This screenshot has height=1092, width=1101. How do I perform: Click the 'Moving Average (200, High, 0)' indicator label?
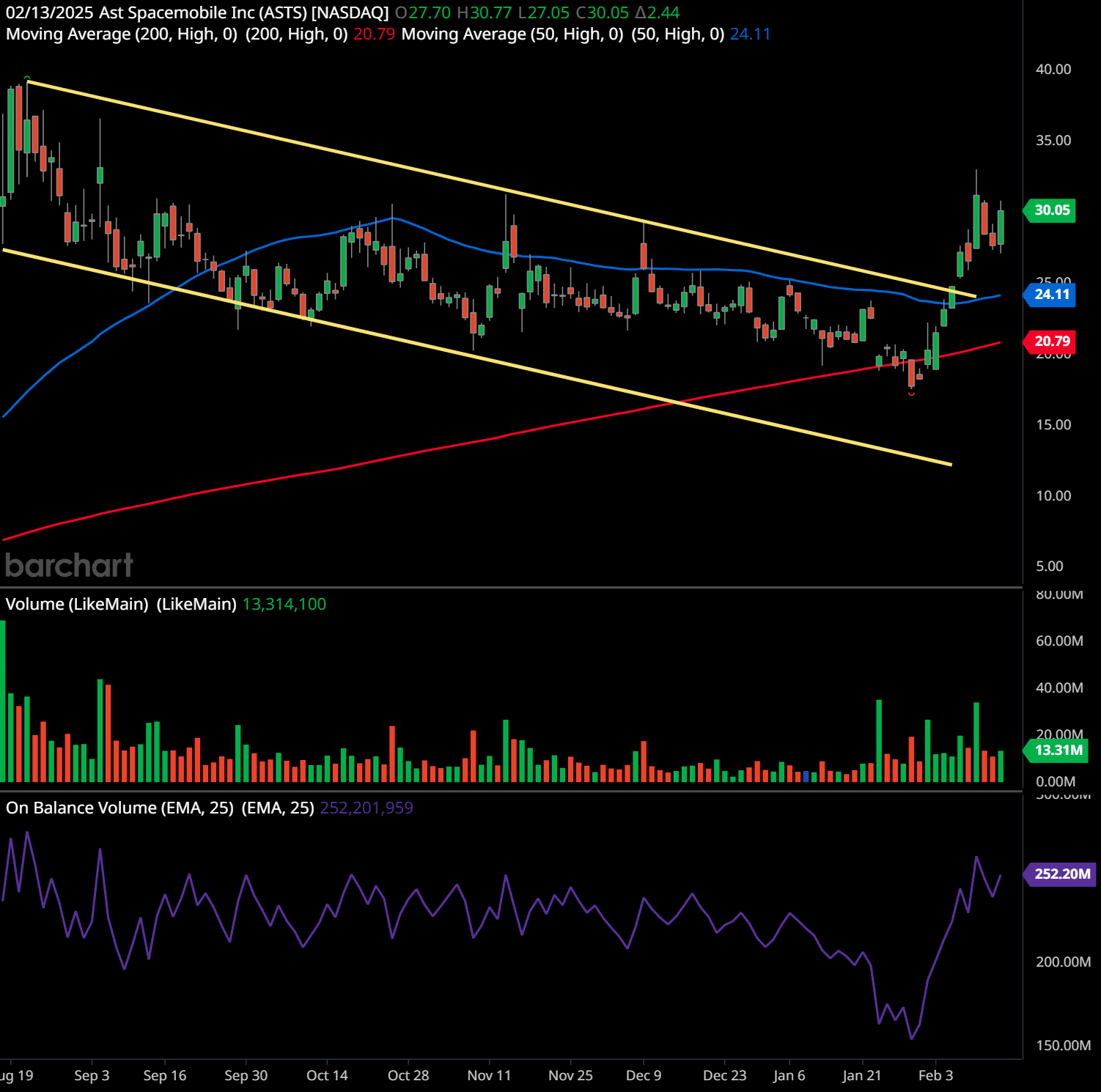(122, 34)
